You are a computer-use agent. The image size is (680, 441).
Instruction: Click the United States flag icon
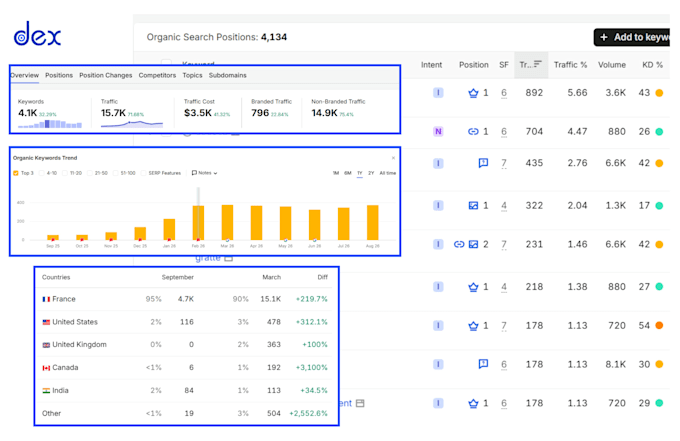pos(46,322)
